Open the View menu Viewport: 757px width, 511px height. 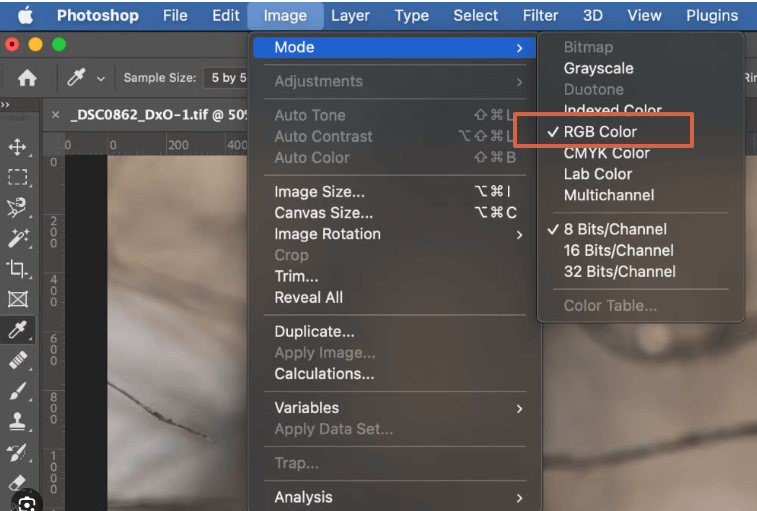point(644,15)
